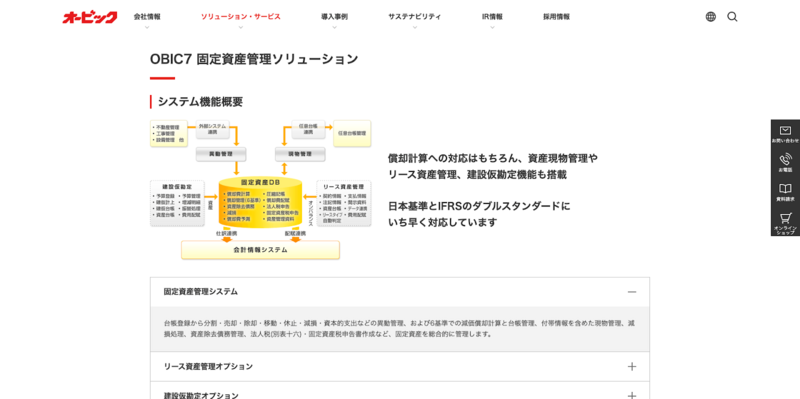This screenshot has width=800, height=399.
Task: Expand リース資産管理オプション with plus icon
Action: pyautogui.click(x=632, y=366)
